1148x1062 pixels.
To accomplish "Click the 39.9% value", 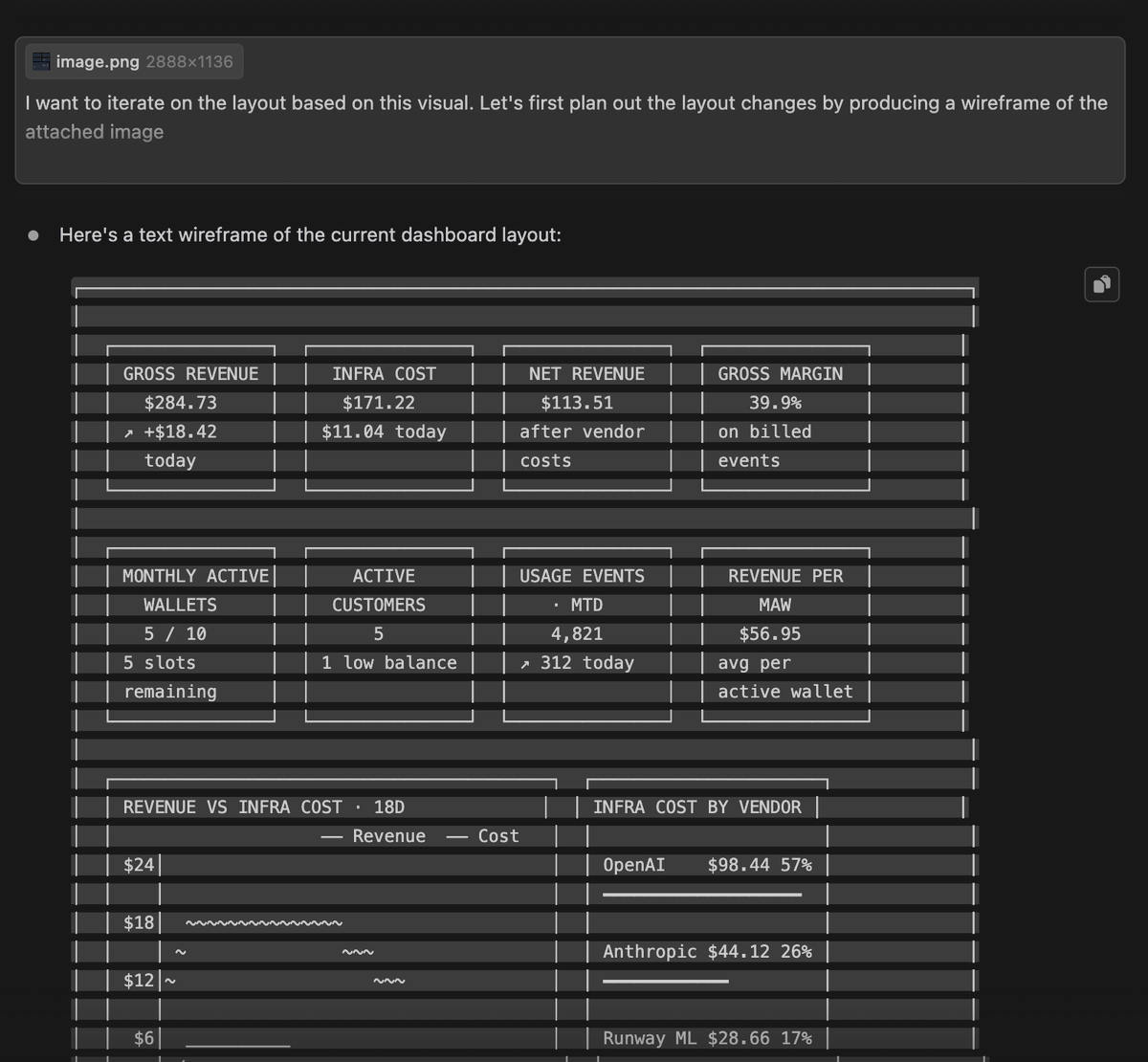I will click(775, 403).
